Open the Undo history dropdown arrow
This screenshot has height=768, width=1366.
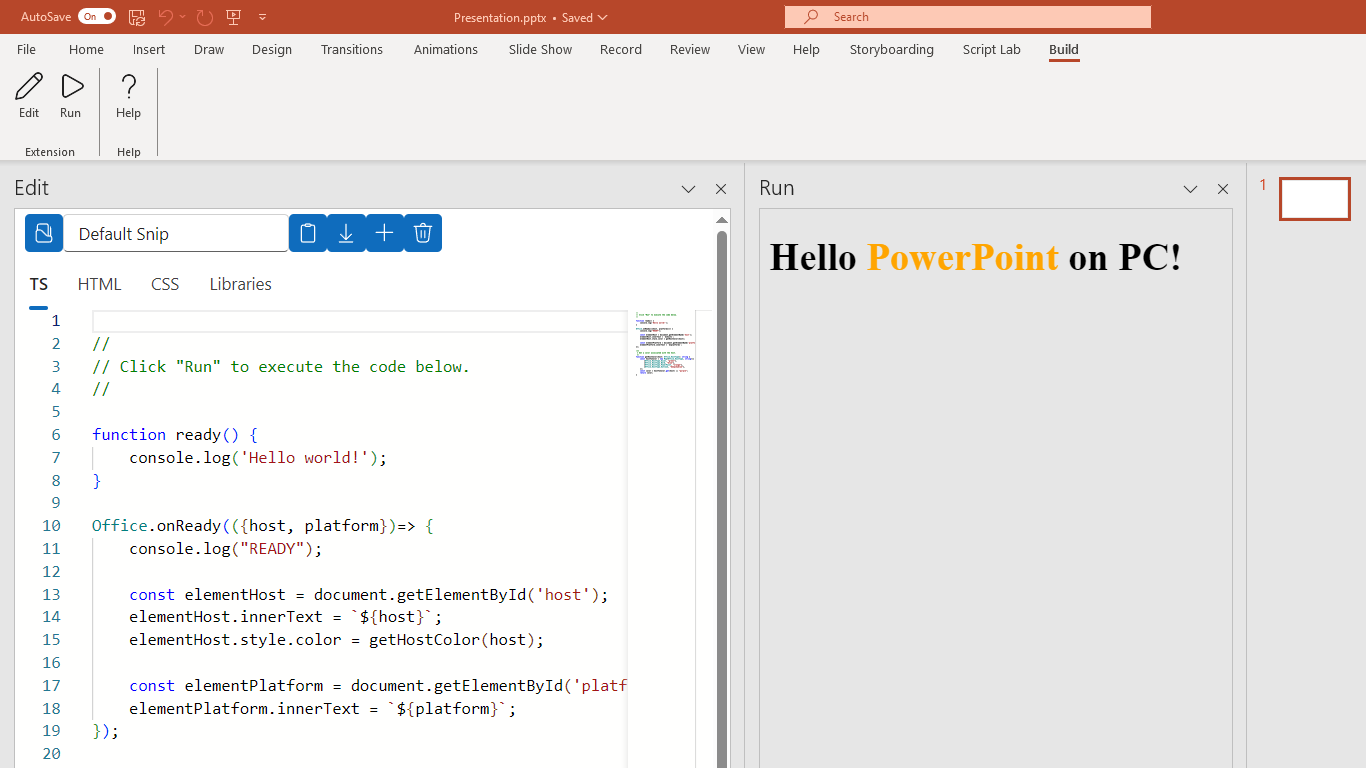point(183,17)
